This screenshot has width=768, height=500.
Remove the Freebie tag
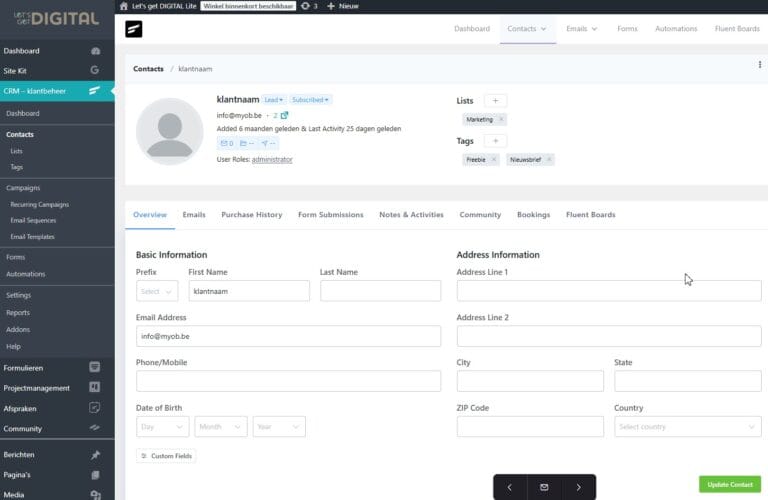pos(494,160)
